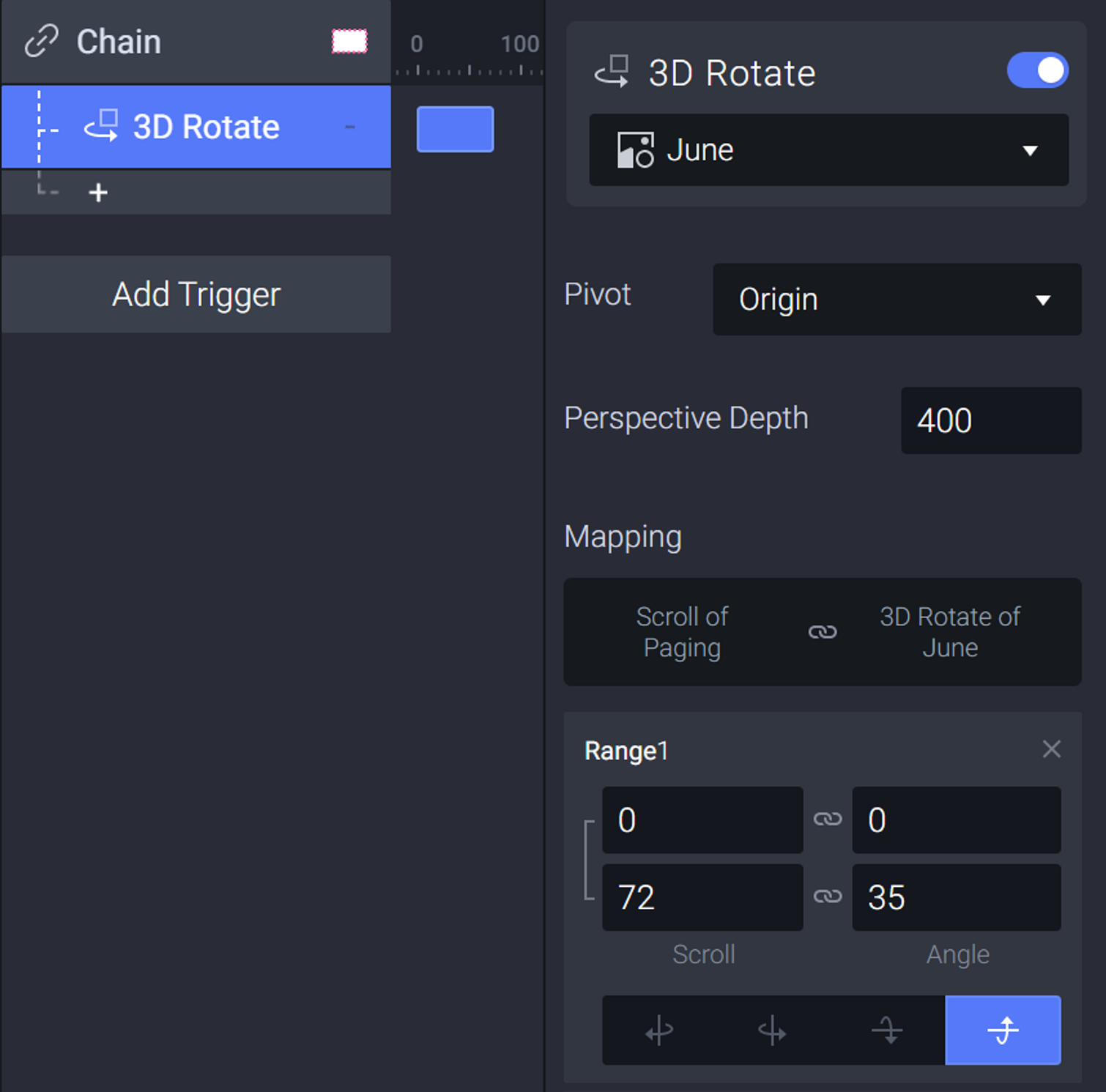Collapse the 3D Rotate response via the minus
Image resolution: width=1106 pixels, height=1092 pixels.
(x=350, y=127)
